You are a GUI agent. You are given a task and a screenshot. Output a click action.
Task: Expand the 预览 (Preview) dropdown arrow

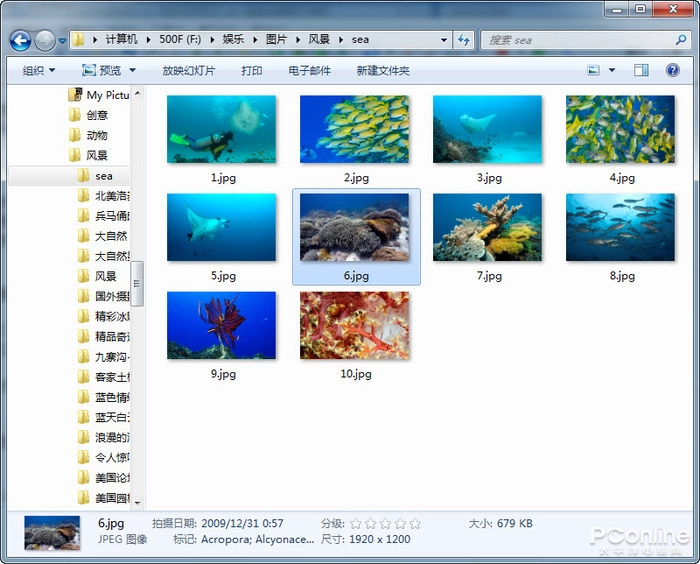click(132, 71)
